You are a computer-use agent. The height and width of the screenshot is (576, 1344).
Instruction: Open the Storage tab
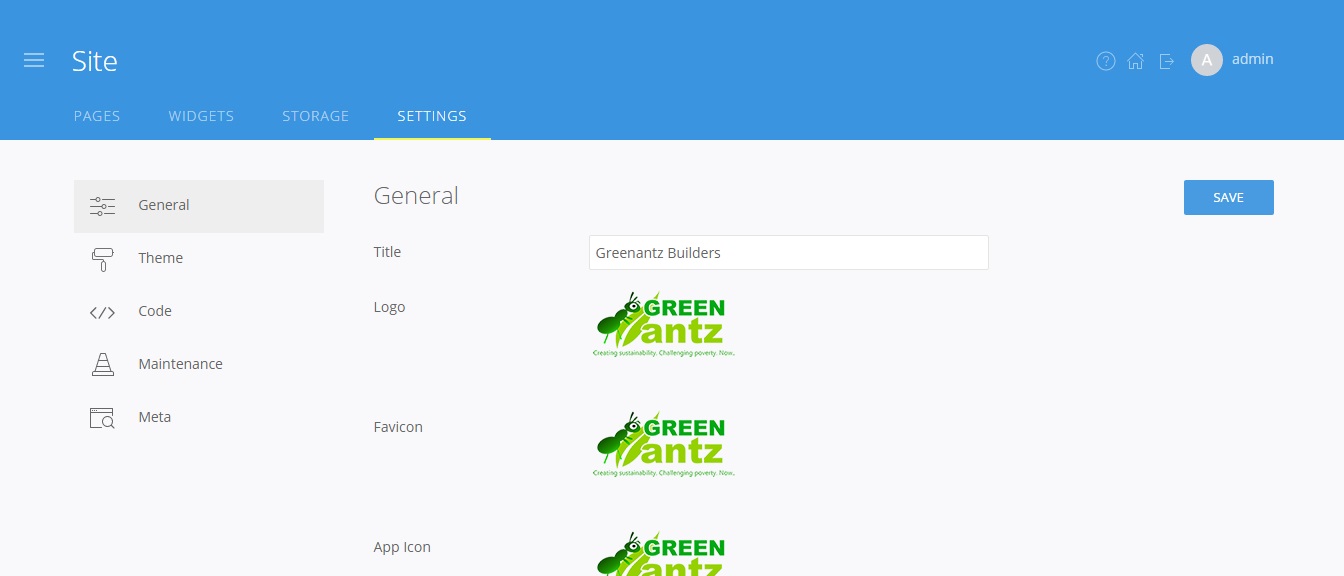point(316,116)
